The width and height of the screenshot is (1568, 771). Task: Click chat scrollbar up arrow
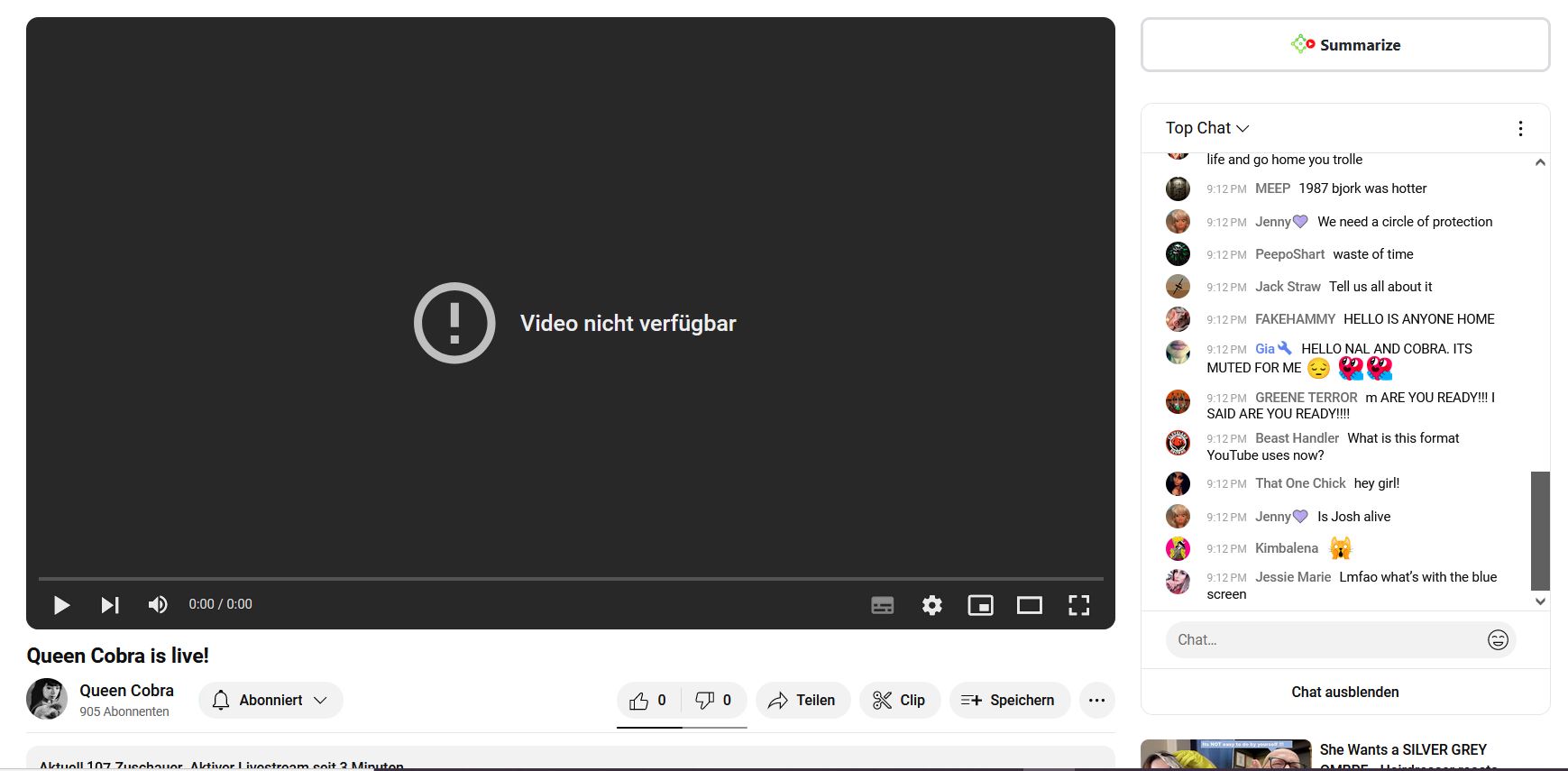pyautogui.click(x=1540, y=162)
